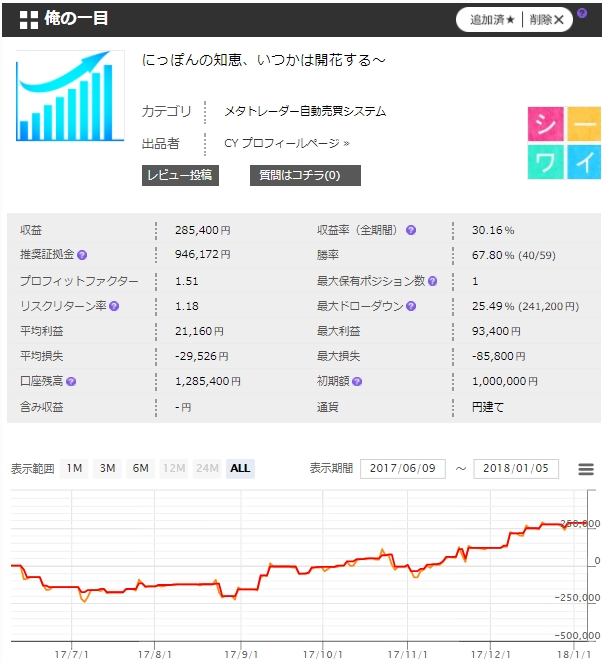Viewport: 602px width, 662px height.
Task: Click help icon beside 収益率（全期間）
Action: pyautogui.click(x=411, y=230)
